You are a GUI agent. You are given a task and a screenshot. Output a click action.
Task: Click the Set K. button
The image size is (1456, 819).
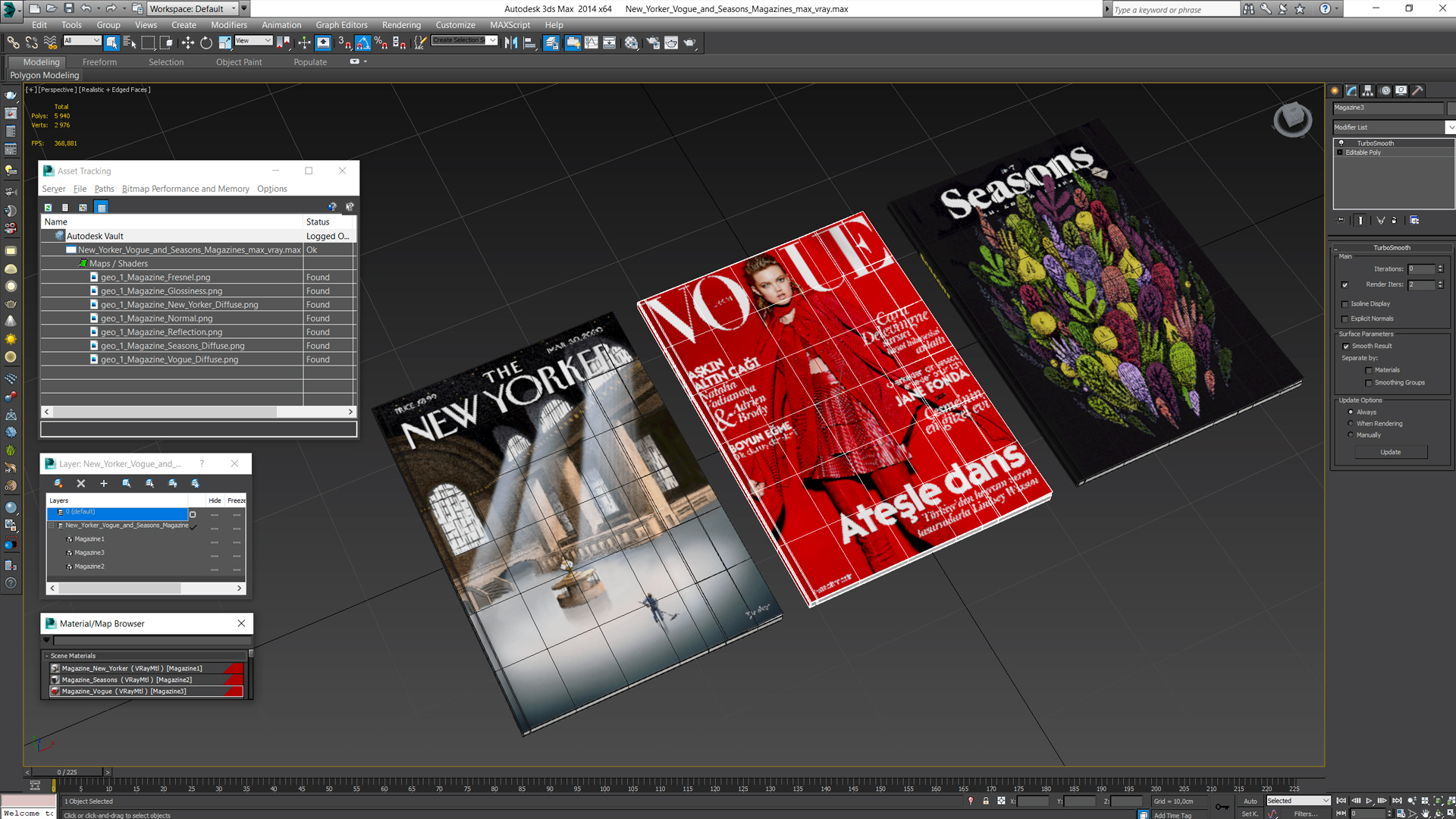point(1249,814)
